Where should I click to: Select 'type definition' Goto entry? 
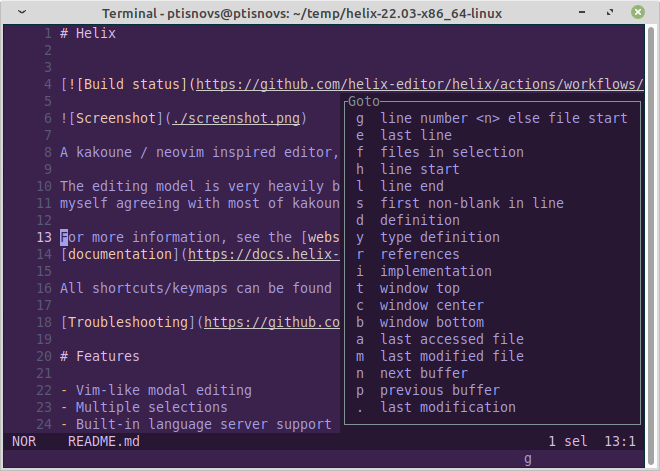[428, 237]
